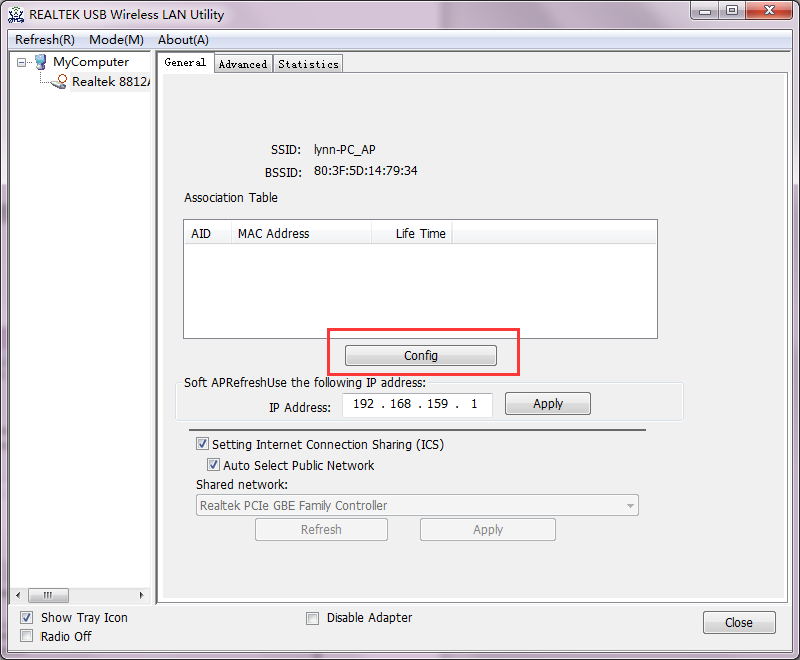
Task: Open the Mode(M) menu
Action: [116, 39]
